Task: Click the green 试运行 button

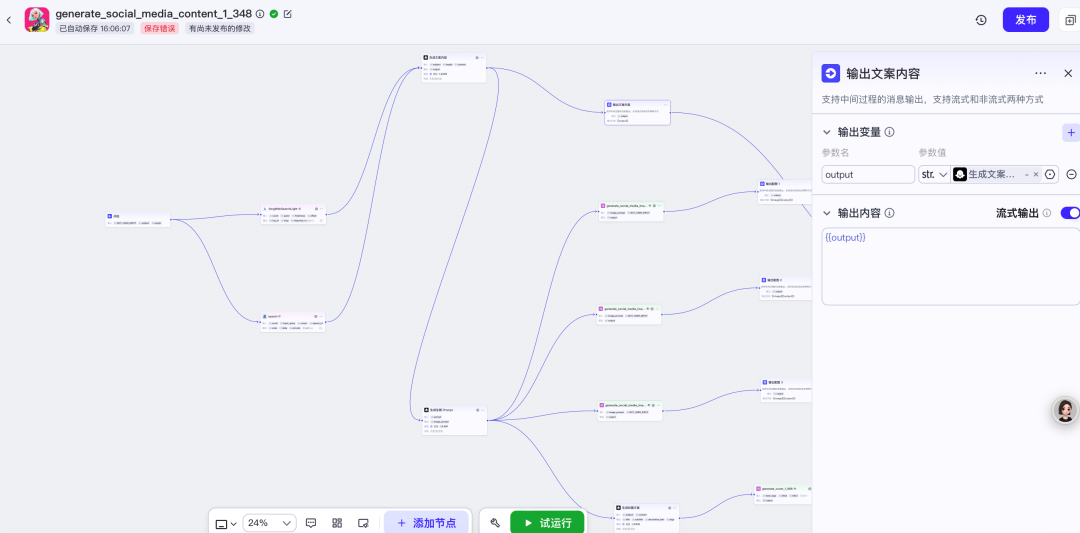Action: pos(547,523)
